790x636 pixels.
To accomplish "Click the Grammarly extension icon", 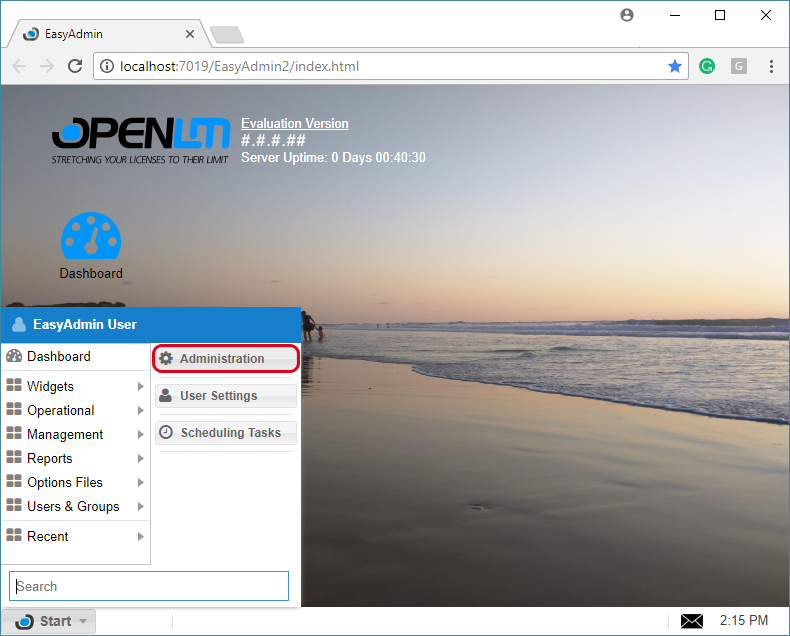I will (707, 66).
